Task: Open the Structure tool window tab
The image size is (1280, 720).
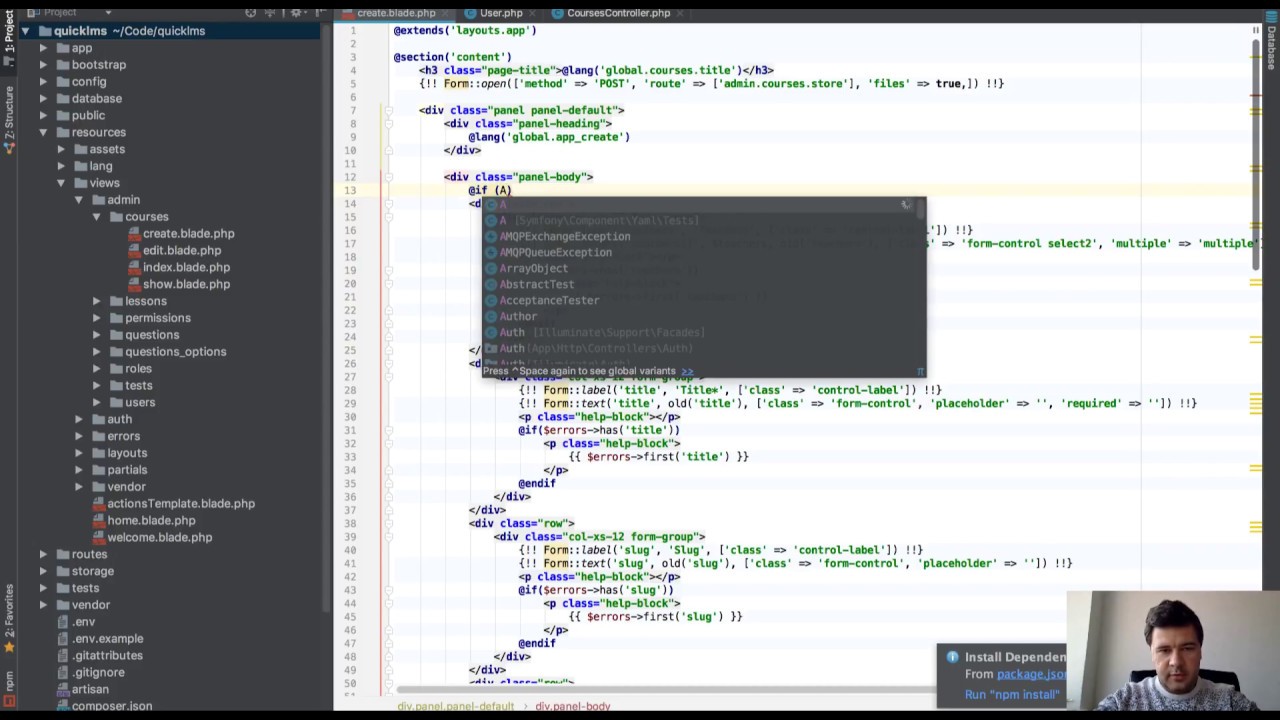Action: pyautogui.click(x=9, y=118)
